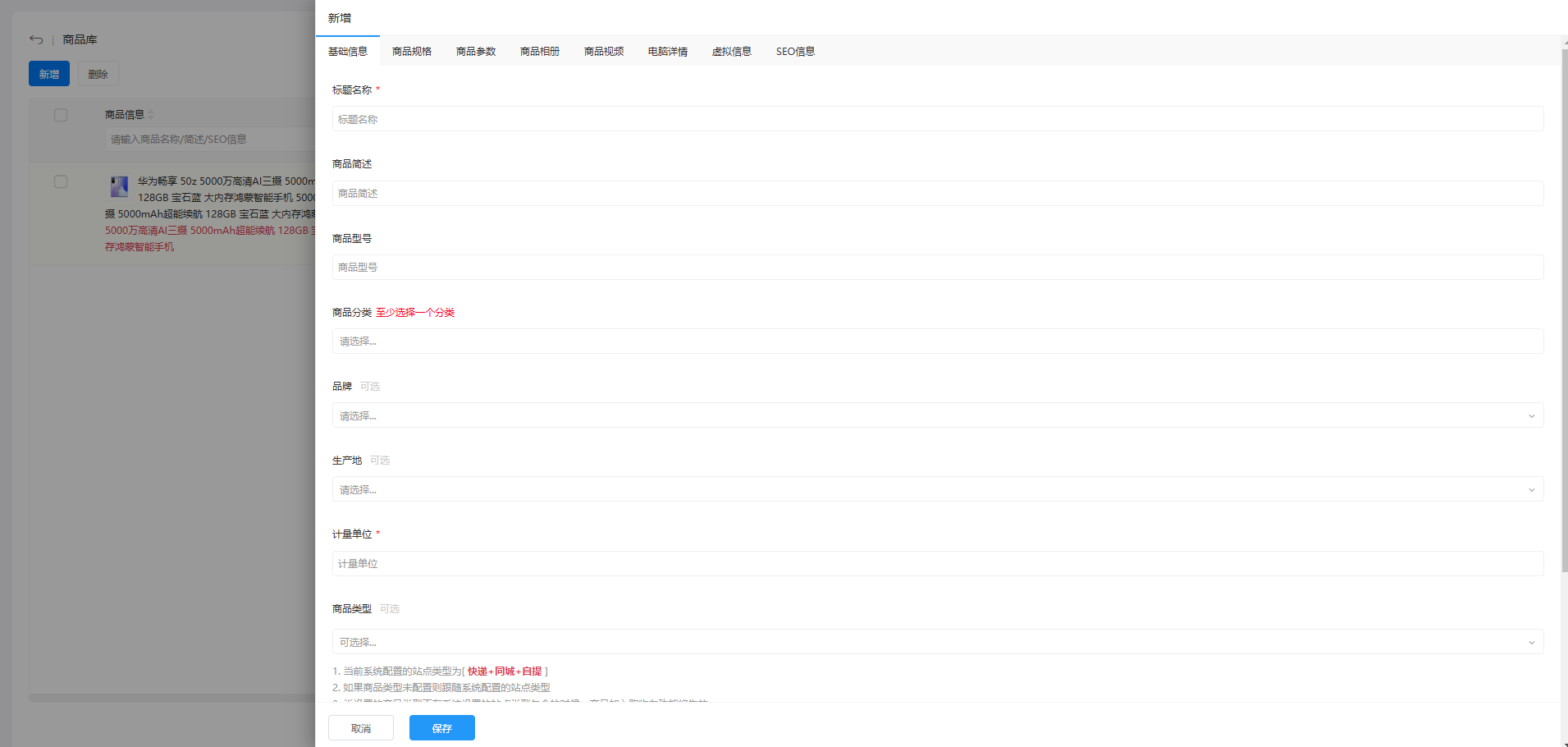1568x747 pixels.
Task: Click the 商品分类 select field
Action: (937, 341)
